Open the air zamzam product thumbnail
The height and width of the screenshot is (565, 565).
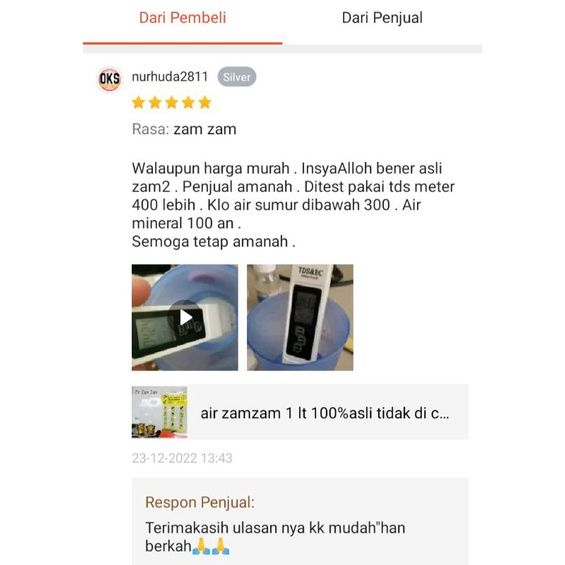click(159, 412)
